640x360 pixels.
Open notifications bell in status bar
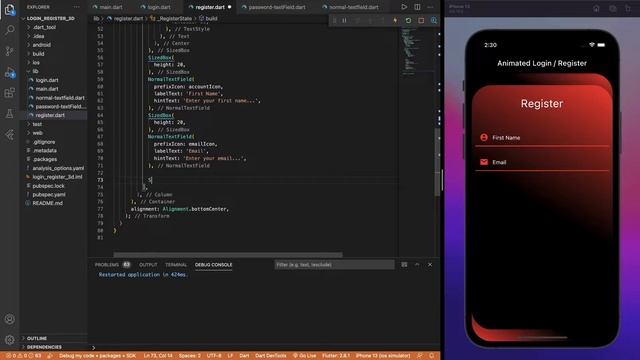432,356
